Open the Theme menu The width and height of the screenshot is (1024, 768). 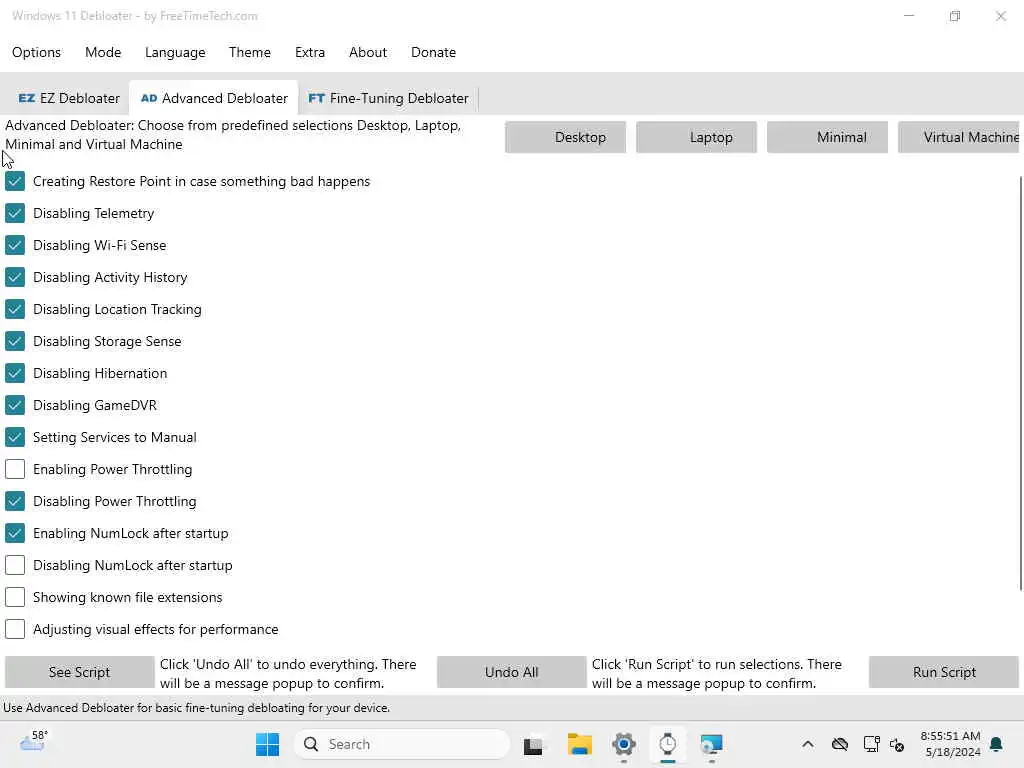tap(249, 52)
